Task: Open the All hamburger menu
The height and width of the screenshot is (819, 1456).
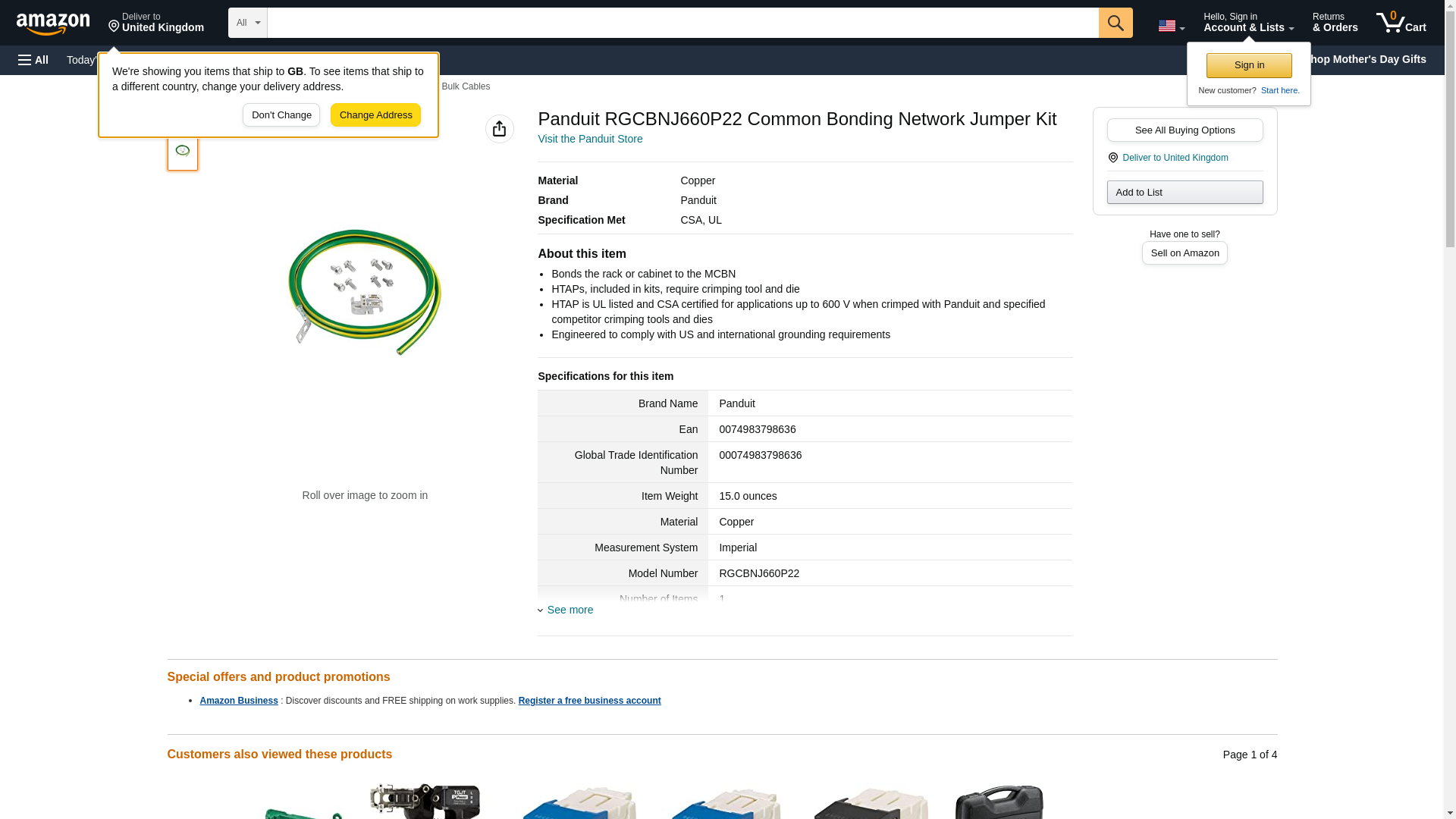Action: [33, 60]
